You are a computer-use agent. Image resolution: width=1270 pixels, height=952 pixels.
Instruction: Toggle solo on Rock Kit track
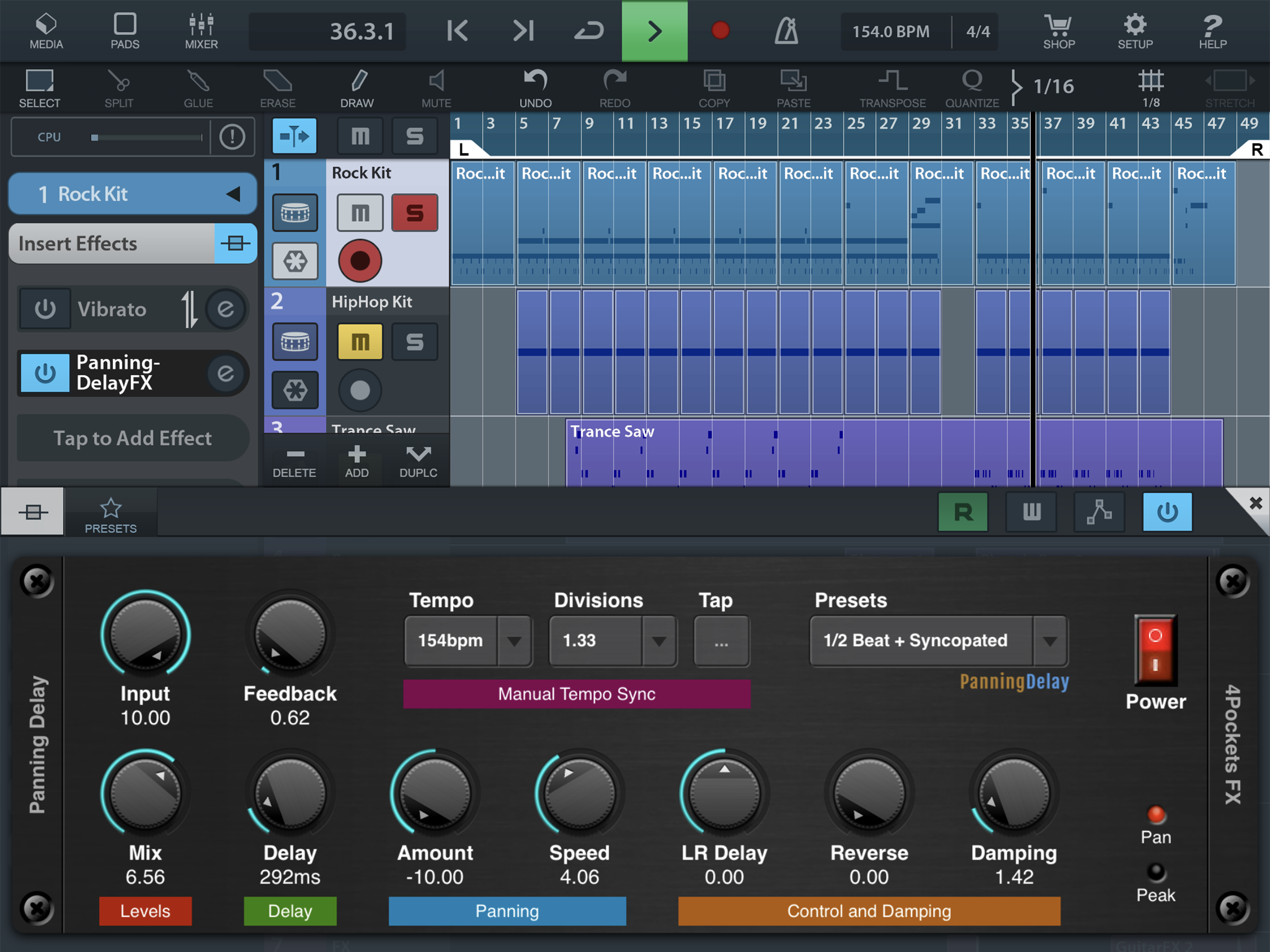tap(415, 213)
